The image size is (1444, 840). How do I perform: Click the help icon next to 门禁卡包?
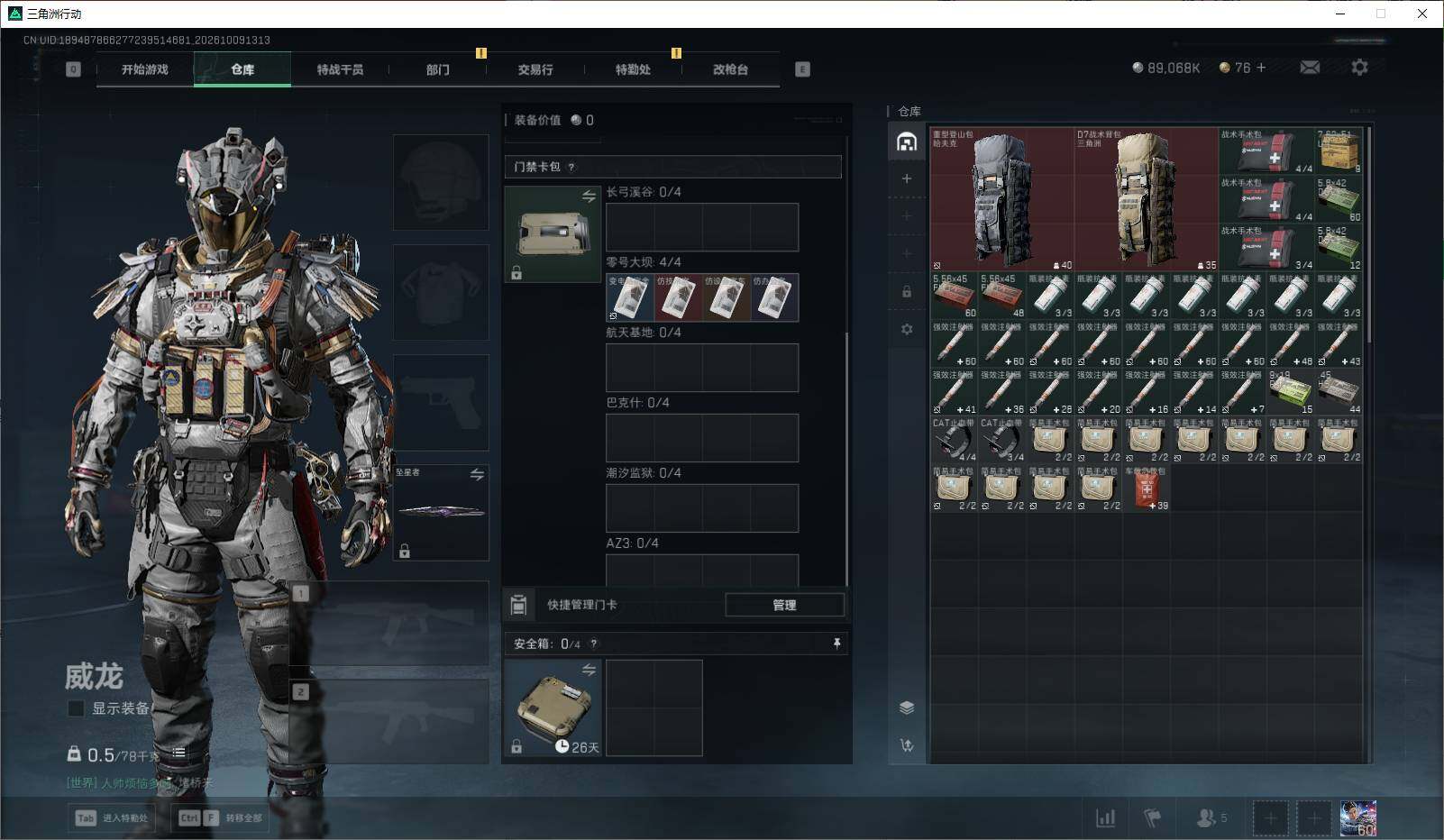click(571, 167)
